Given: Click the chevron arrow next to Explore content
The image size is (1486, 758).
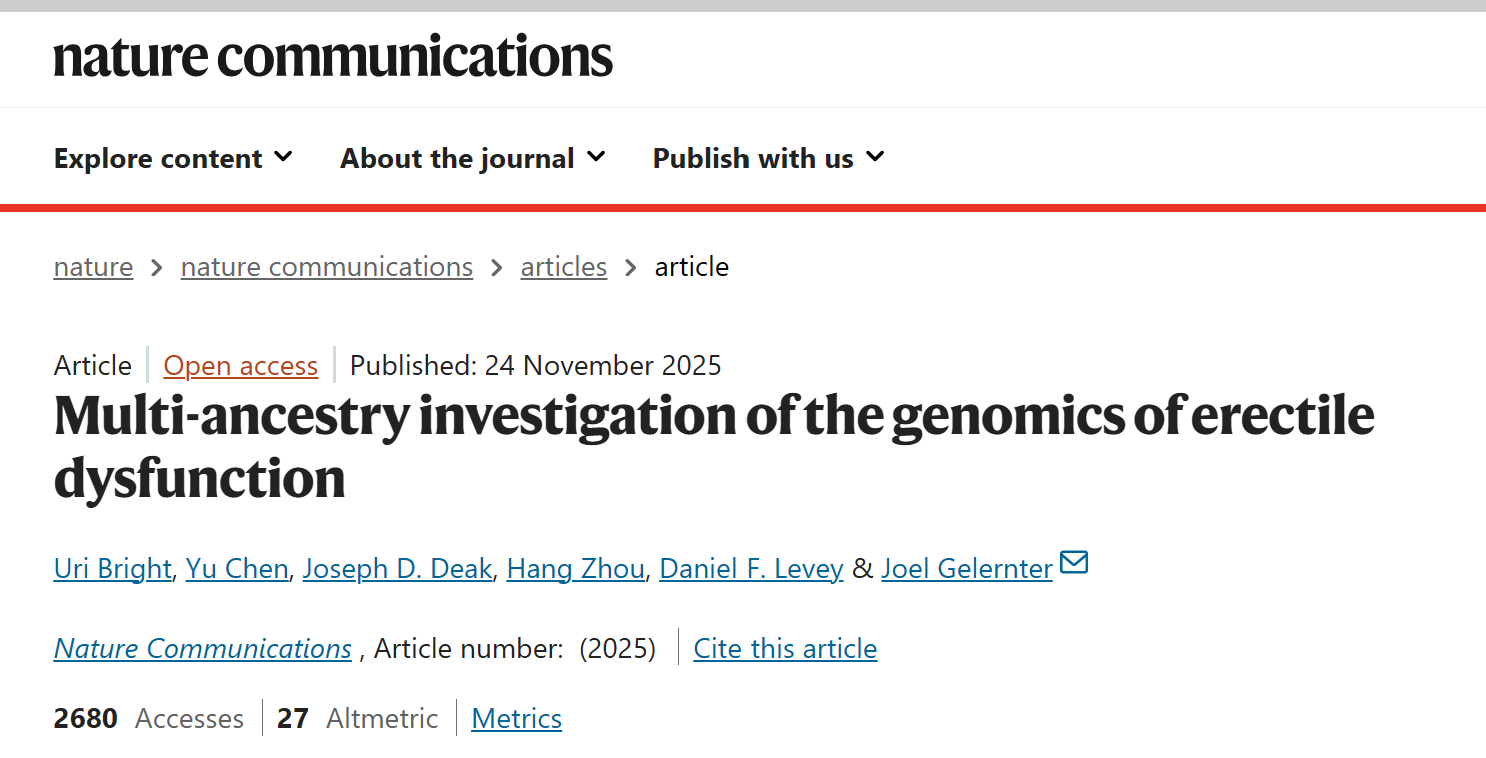Looking at the screenshot, I should coord(284,157).
